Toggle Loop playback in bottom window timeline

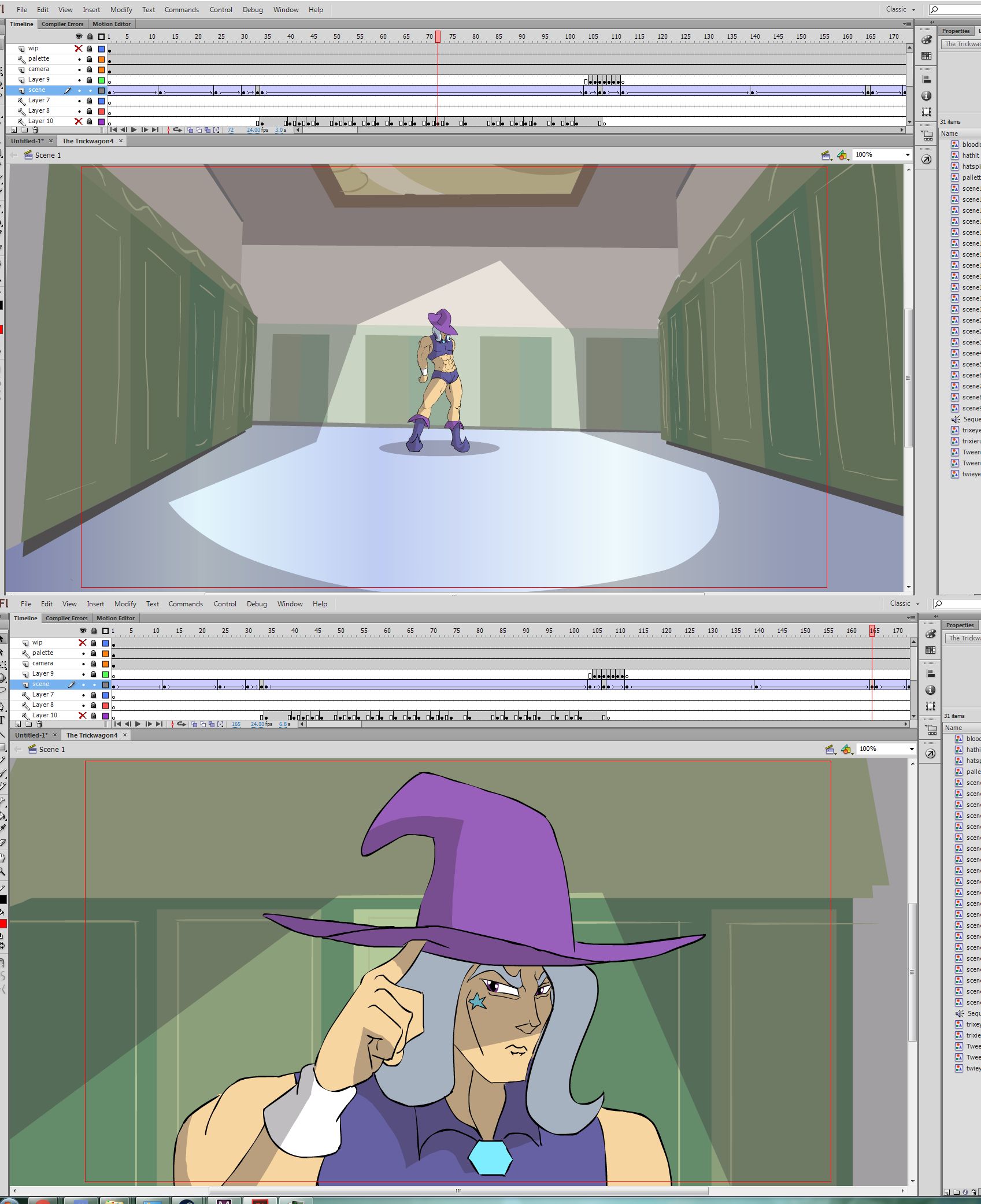click(182, 724)
